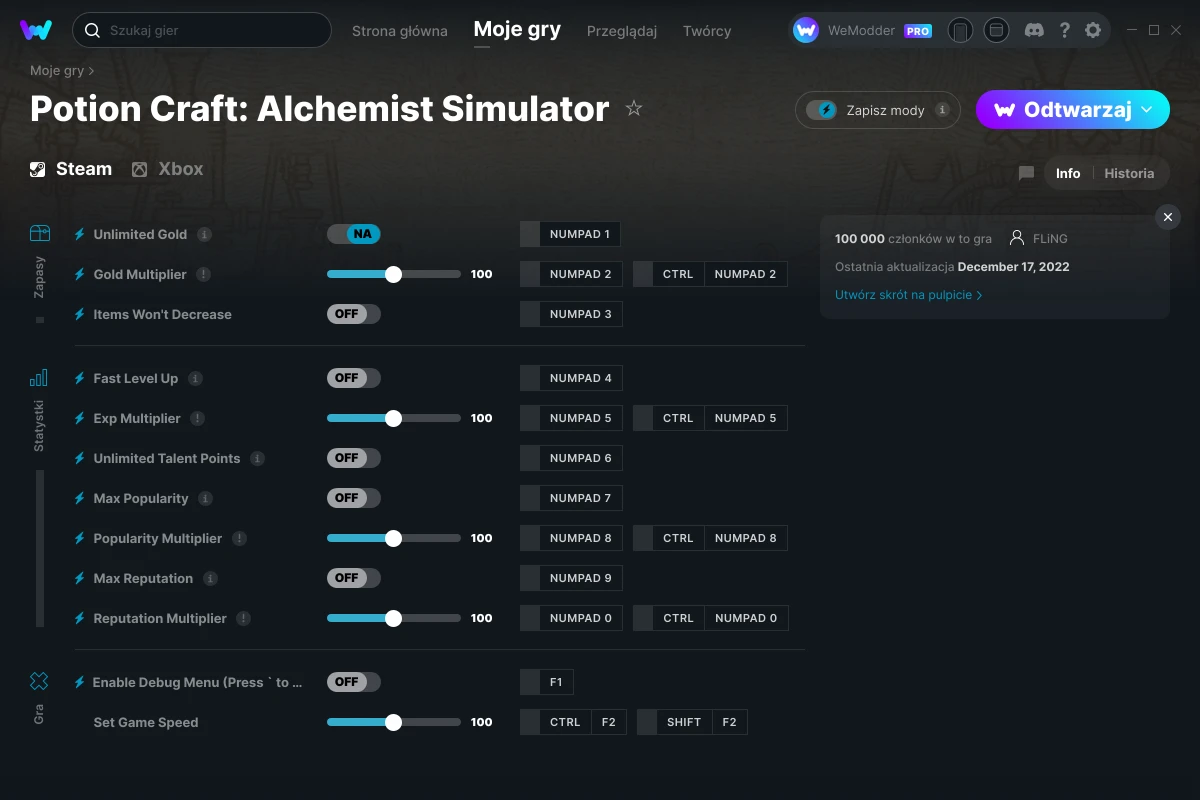This screenshot has width=1200, height=800.
Task: Click Utwórz skrót na pulpicie link
Action: coord(908,295)
